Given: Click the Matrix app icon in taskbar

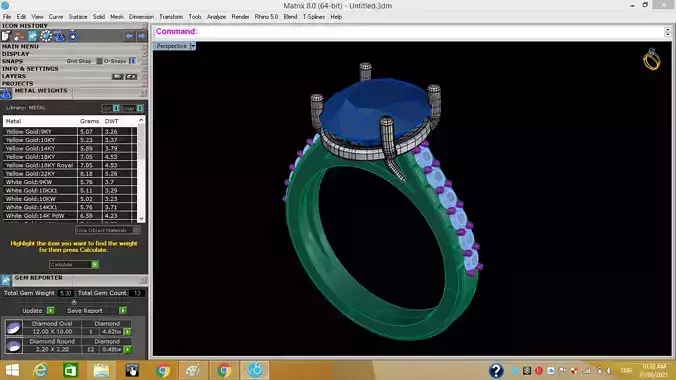Looking at the screenshot, I should pos(255,371).
